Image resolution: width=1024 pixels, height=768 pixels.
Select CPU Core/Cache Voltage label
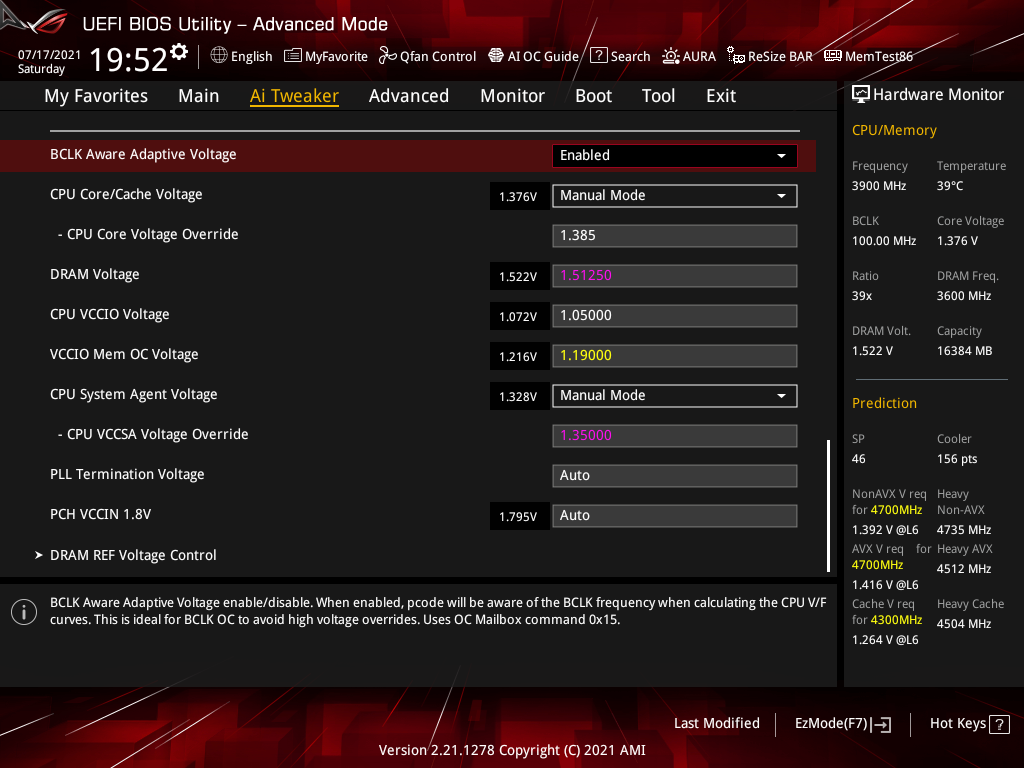(x=126, y=195)
